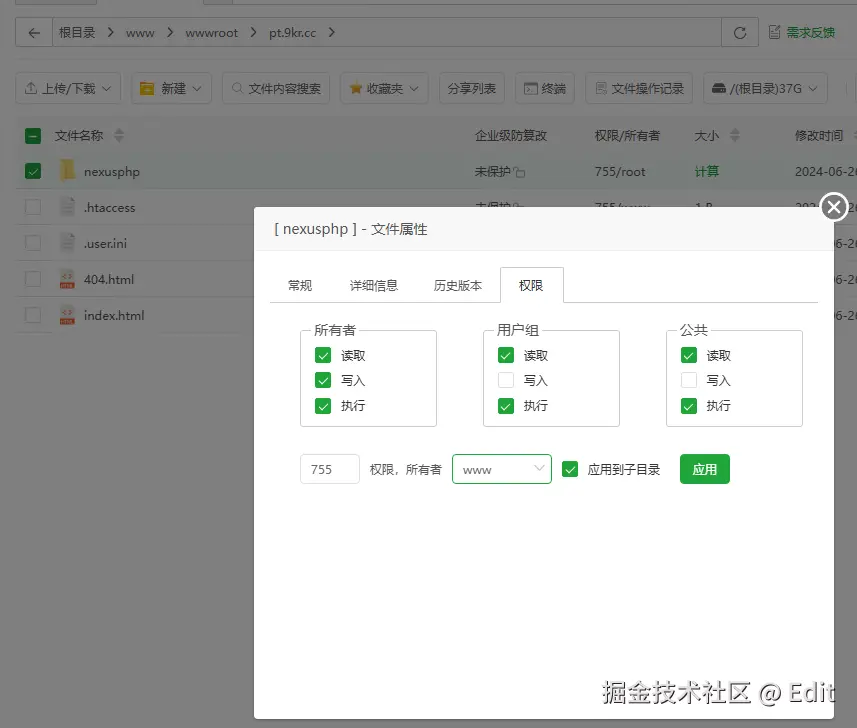This screenshot has height=728, width=857.
Task: Open the www owner dropdown
Action: coord(502,469)
